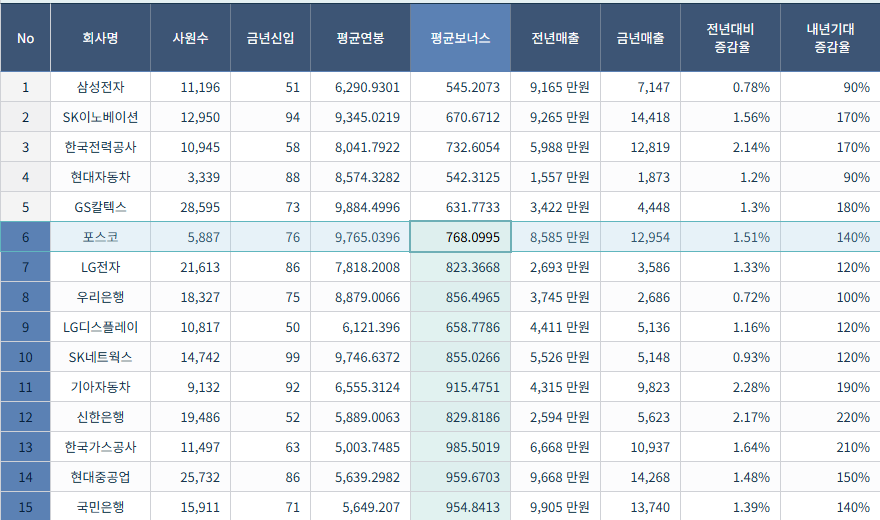Click row header number 10
Screen dimensions: 880x520
point(25,357)
